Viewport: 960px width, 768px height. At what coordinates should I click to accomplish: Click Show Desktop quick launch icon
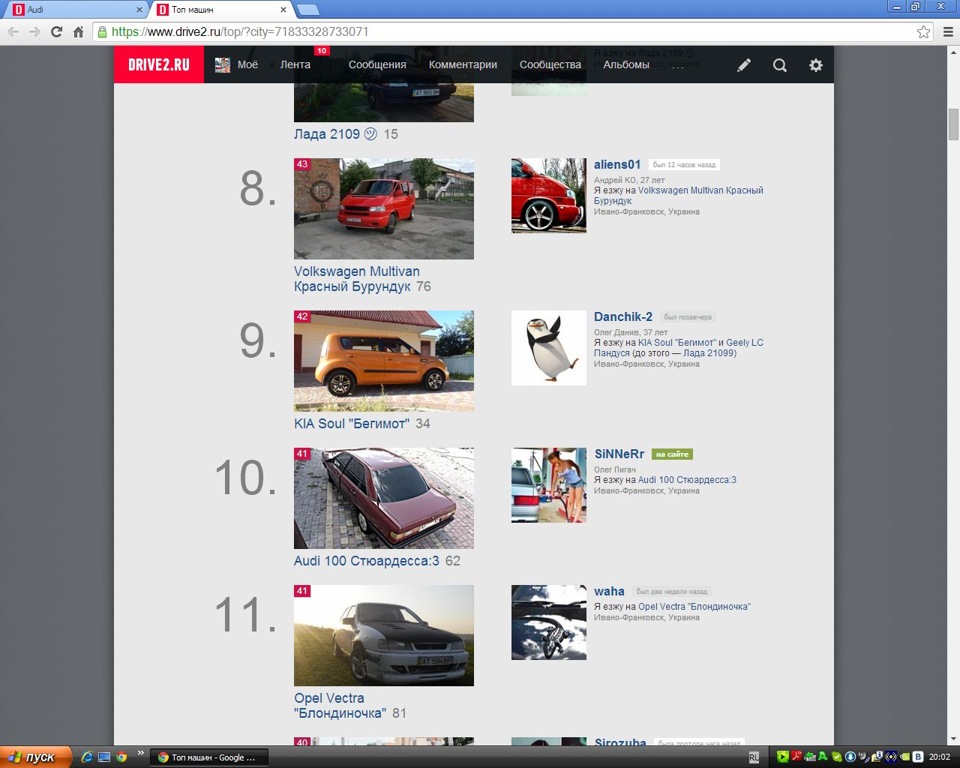point(104,757)
